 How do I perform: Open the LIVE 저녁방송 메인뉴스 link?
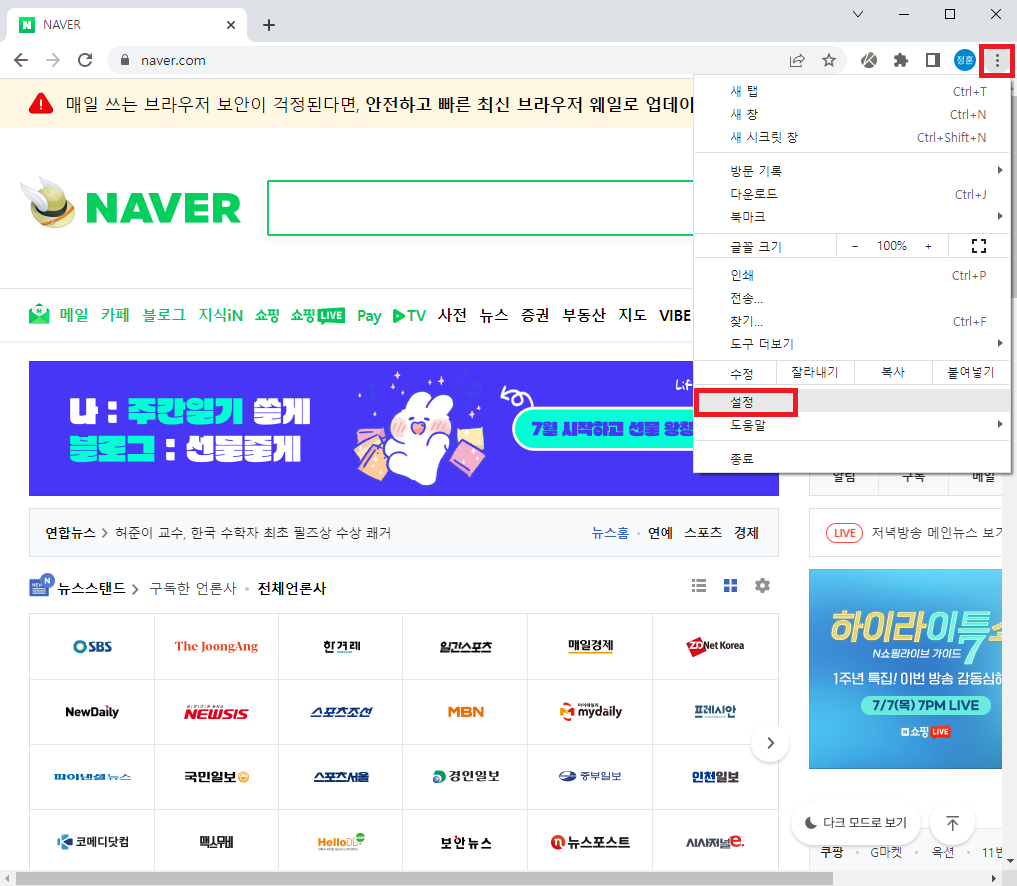tap(913, 533)
